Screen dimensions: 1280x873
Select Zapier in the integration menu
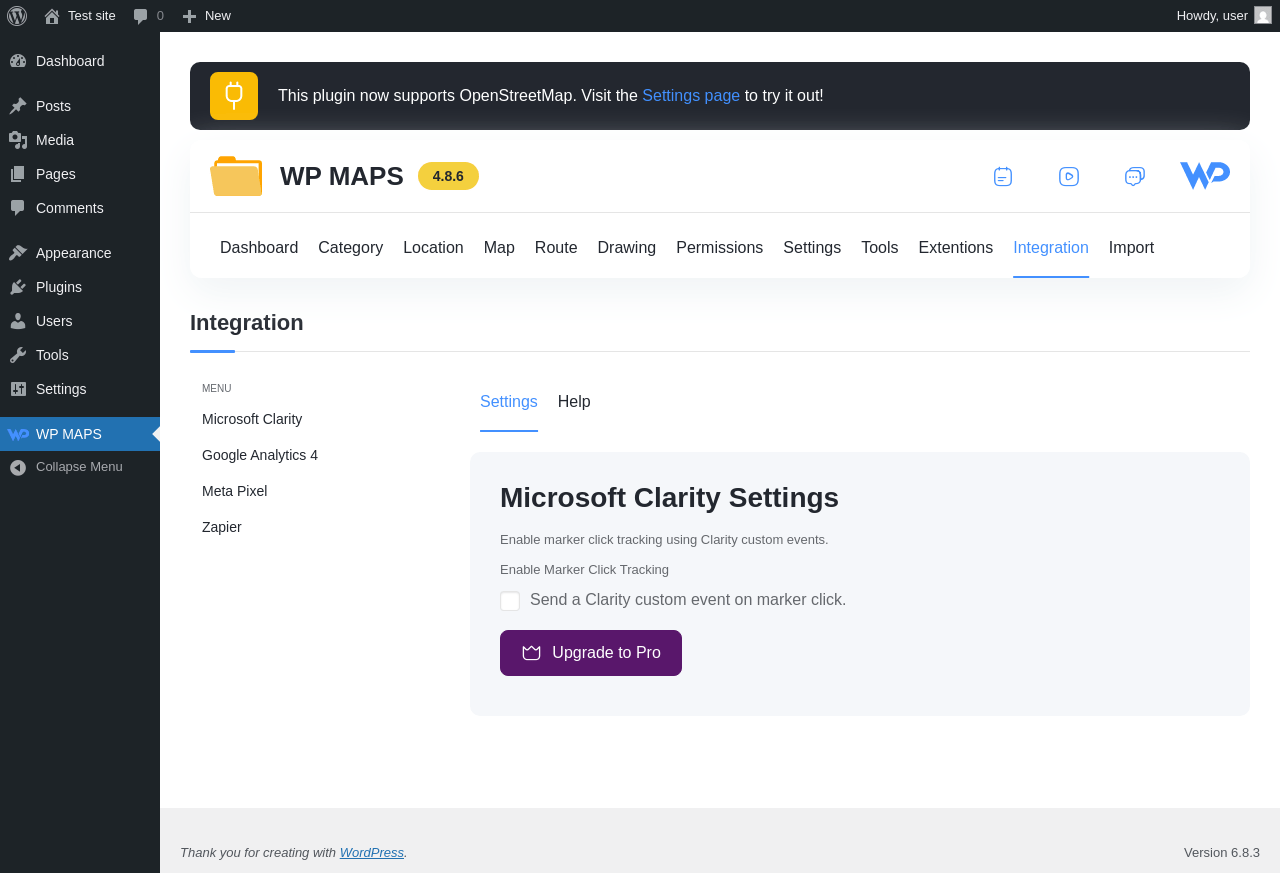coord(222,527)
